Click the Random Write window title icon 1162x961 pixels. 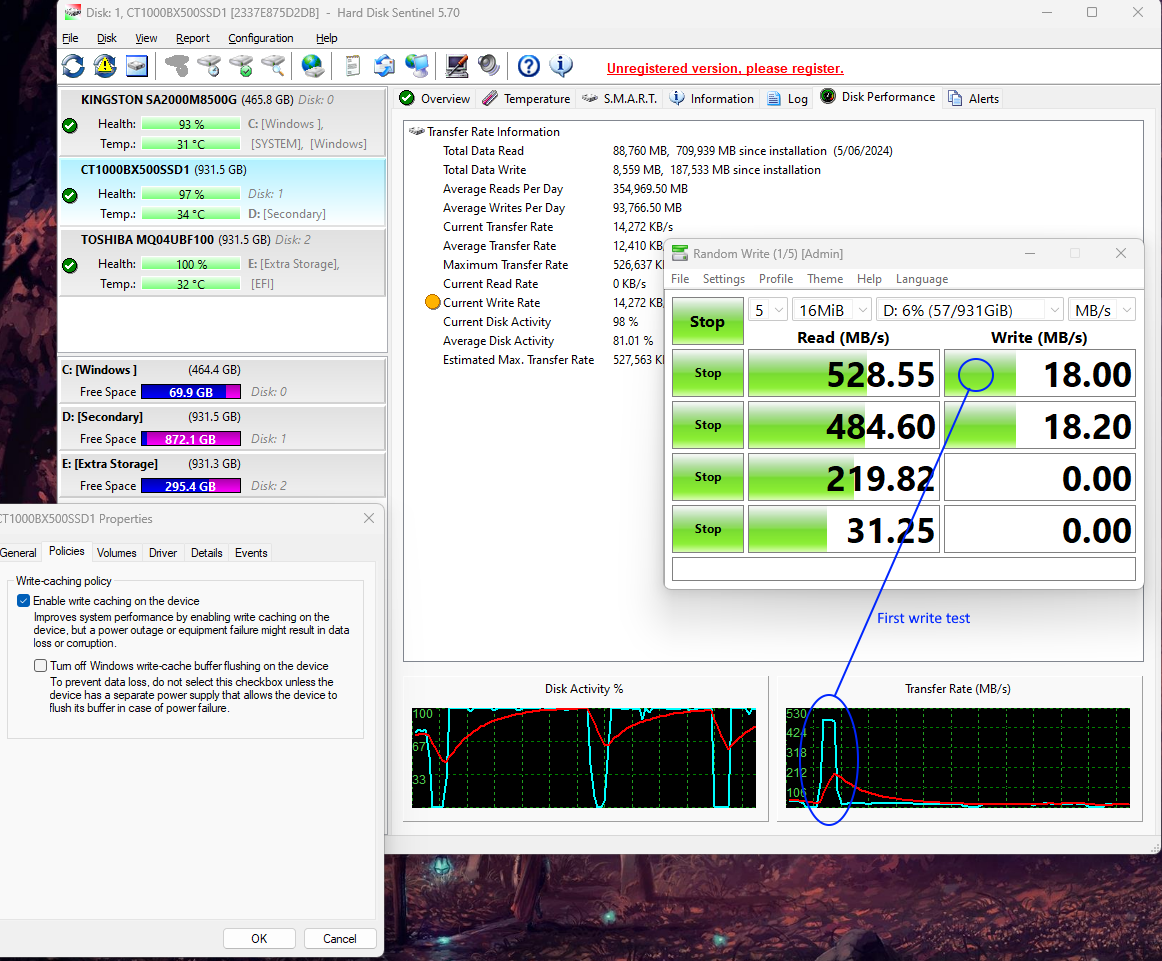[x=680, y=253]
